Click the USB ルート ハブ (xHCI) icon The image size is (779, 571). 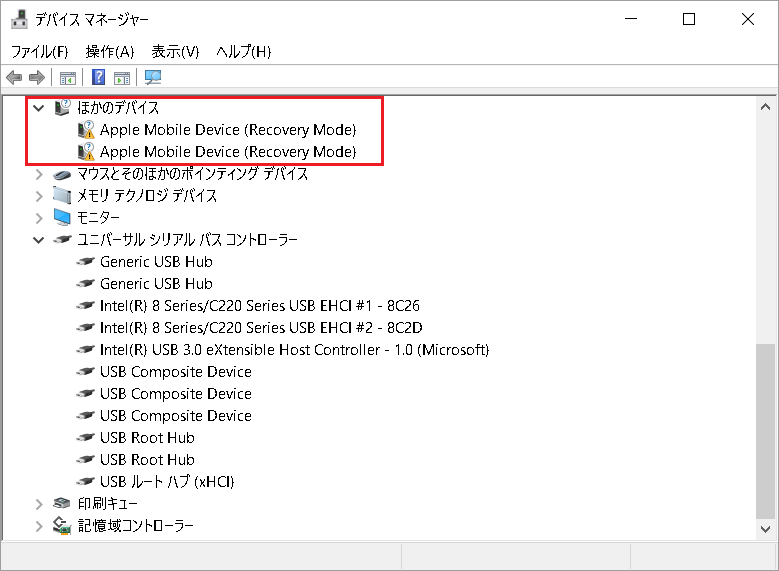coord(85,481)
